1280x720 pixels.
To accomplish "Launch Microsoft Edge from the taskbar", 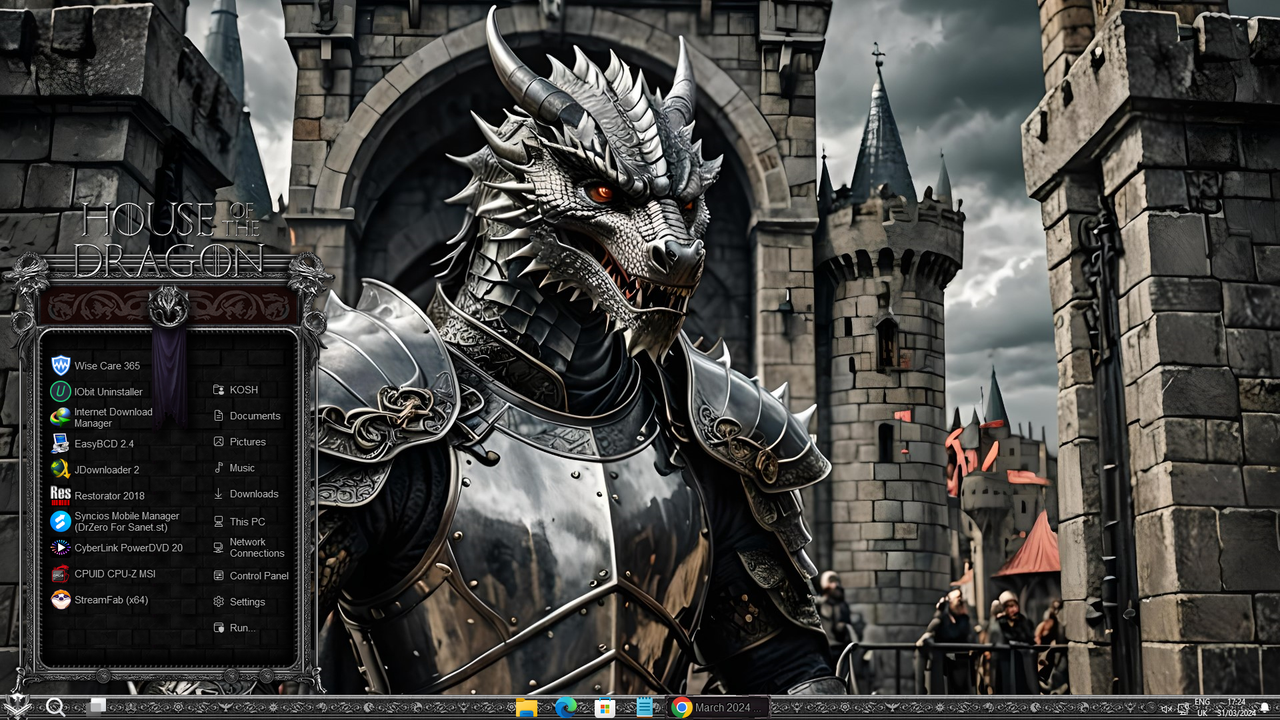I will point(566,708).
